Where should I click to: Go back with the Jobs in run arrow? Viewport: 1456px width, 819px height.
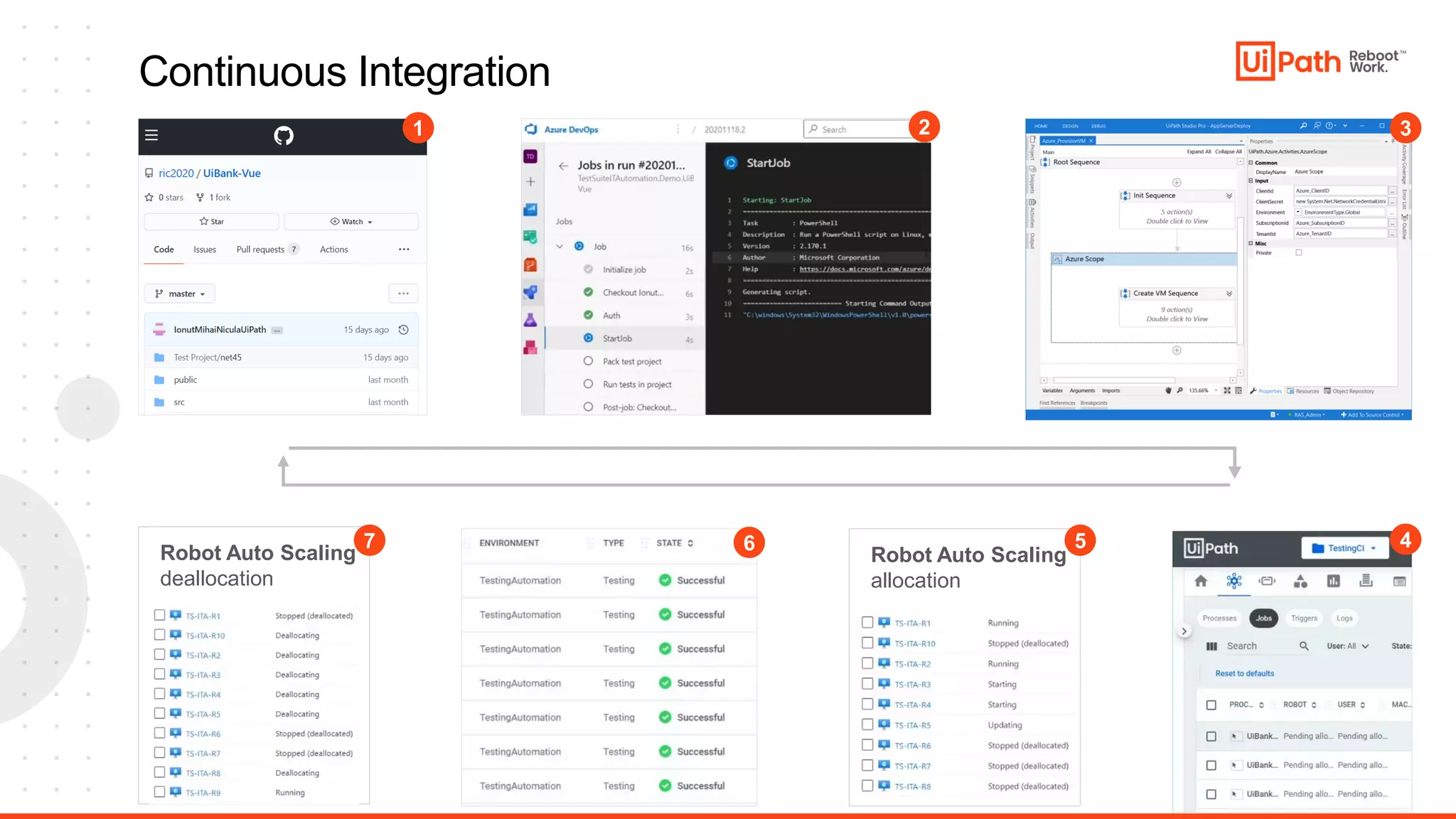coord(563,166)
